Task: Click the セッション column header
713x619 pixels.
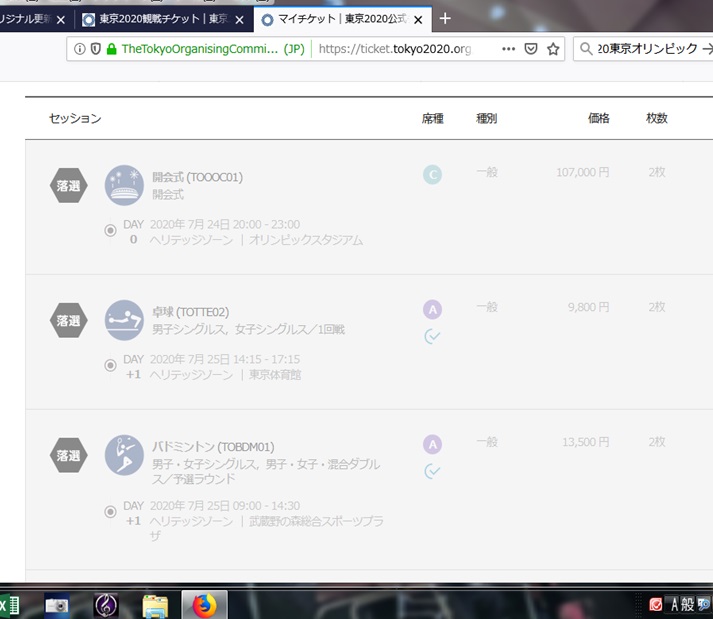Action: [x=75, y=119]
